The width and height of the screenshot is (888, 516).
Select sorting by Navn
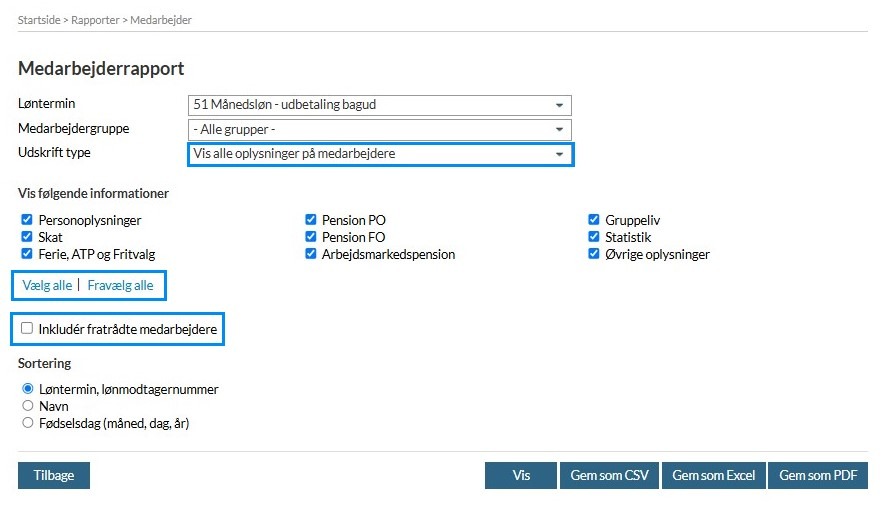point(28,406)
